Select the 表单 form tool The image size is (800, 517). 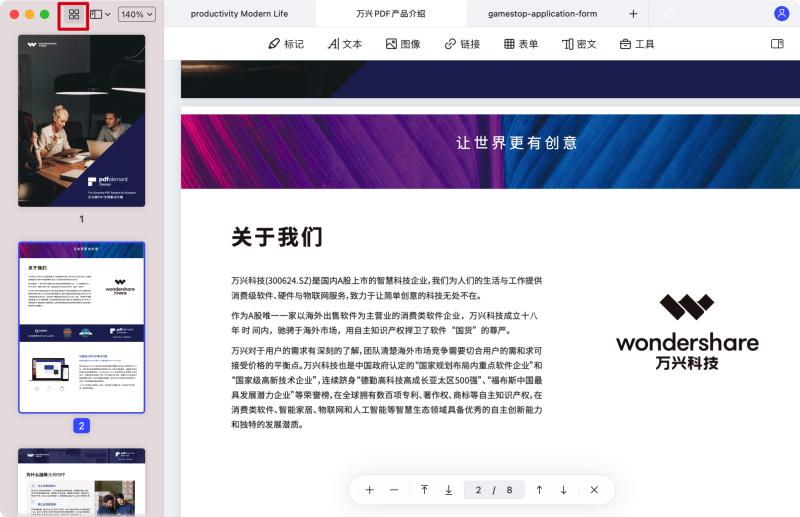click(x=521, y=44)
